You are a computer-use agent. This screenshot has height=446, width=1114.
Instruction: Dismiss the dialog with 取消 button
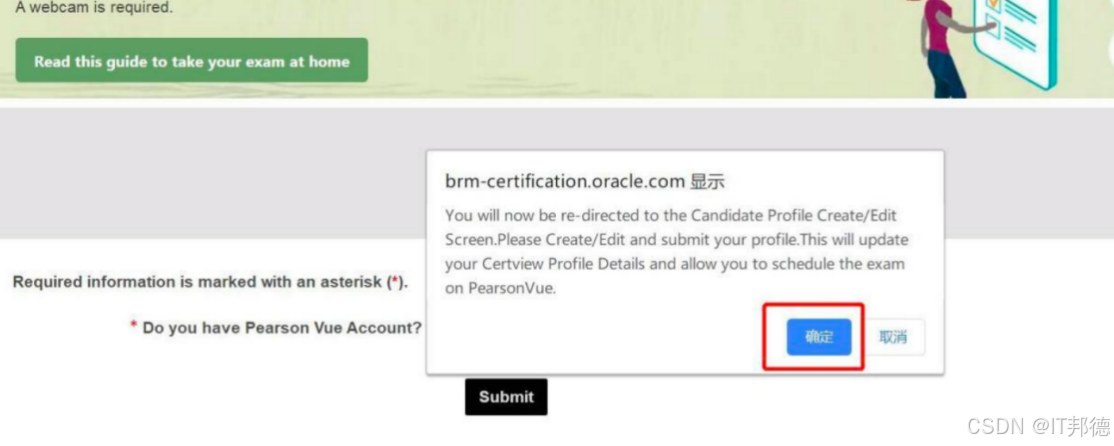893,337
